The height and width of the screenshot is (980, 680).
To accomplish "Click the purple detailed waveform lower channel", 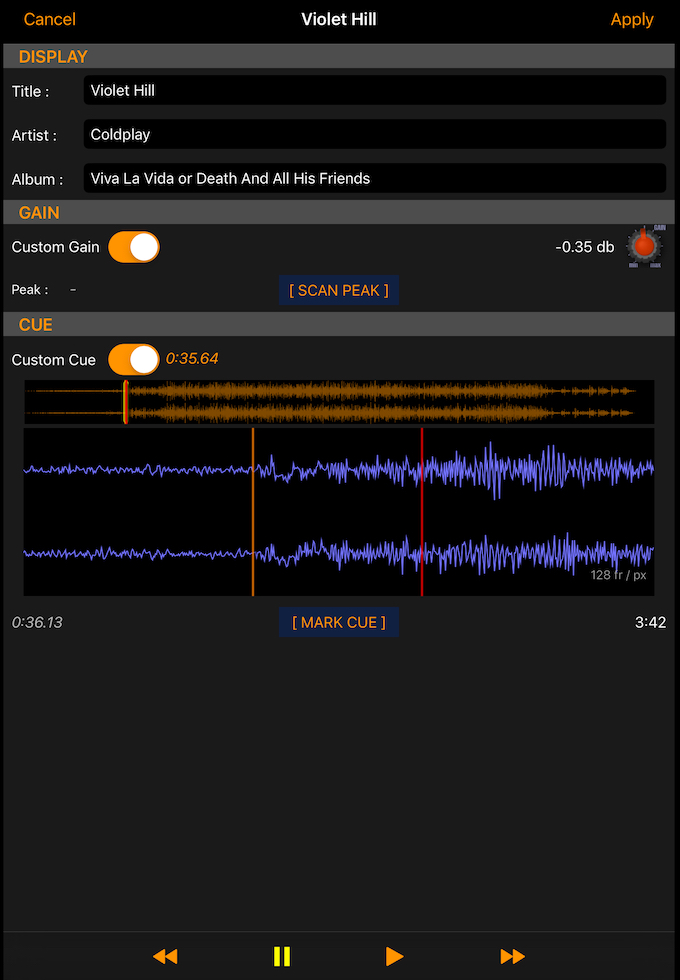I will [x=339, y=553].
